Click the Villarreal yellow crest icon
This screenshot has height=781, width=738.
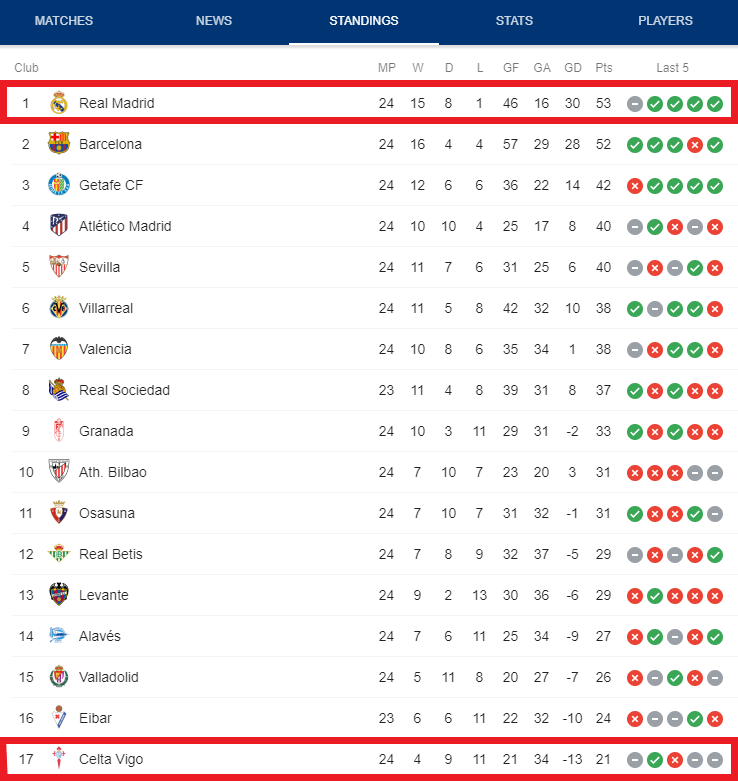click(59, 307)
